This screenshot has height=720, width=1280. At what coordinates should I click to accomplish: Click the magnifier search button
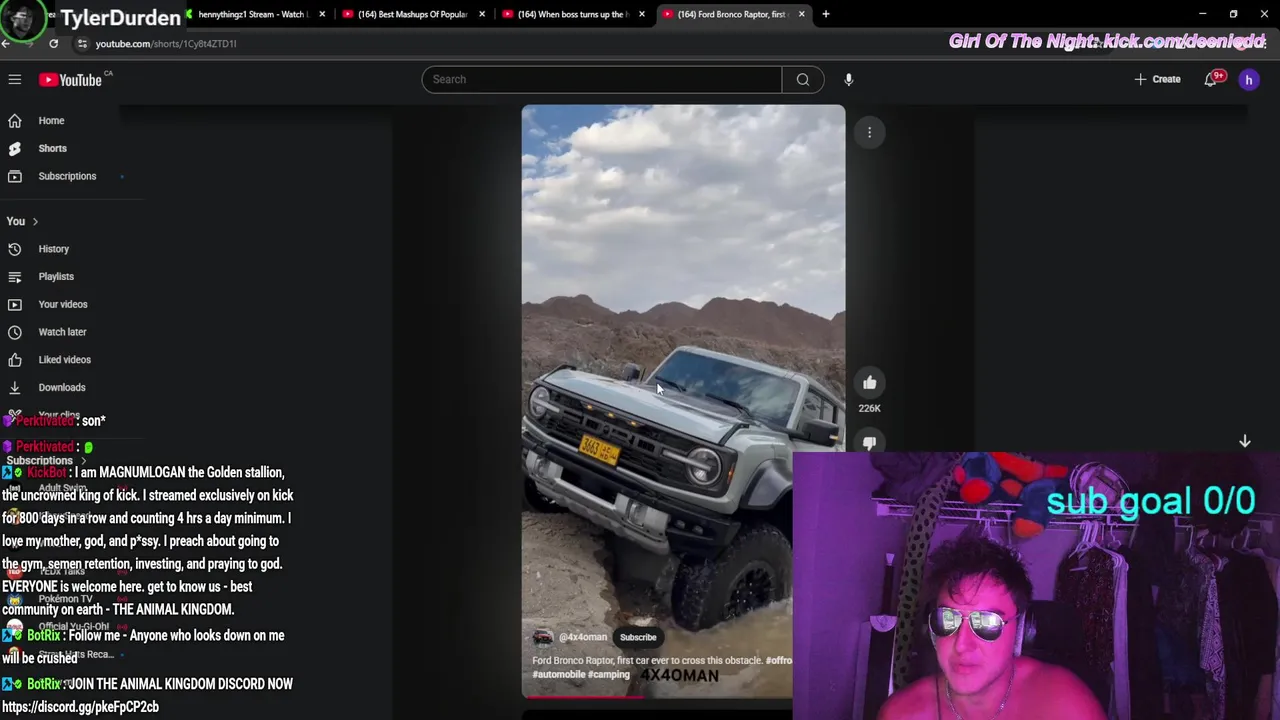803,79
